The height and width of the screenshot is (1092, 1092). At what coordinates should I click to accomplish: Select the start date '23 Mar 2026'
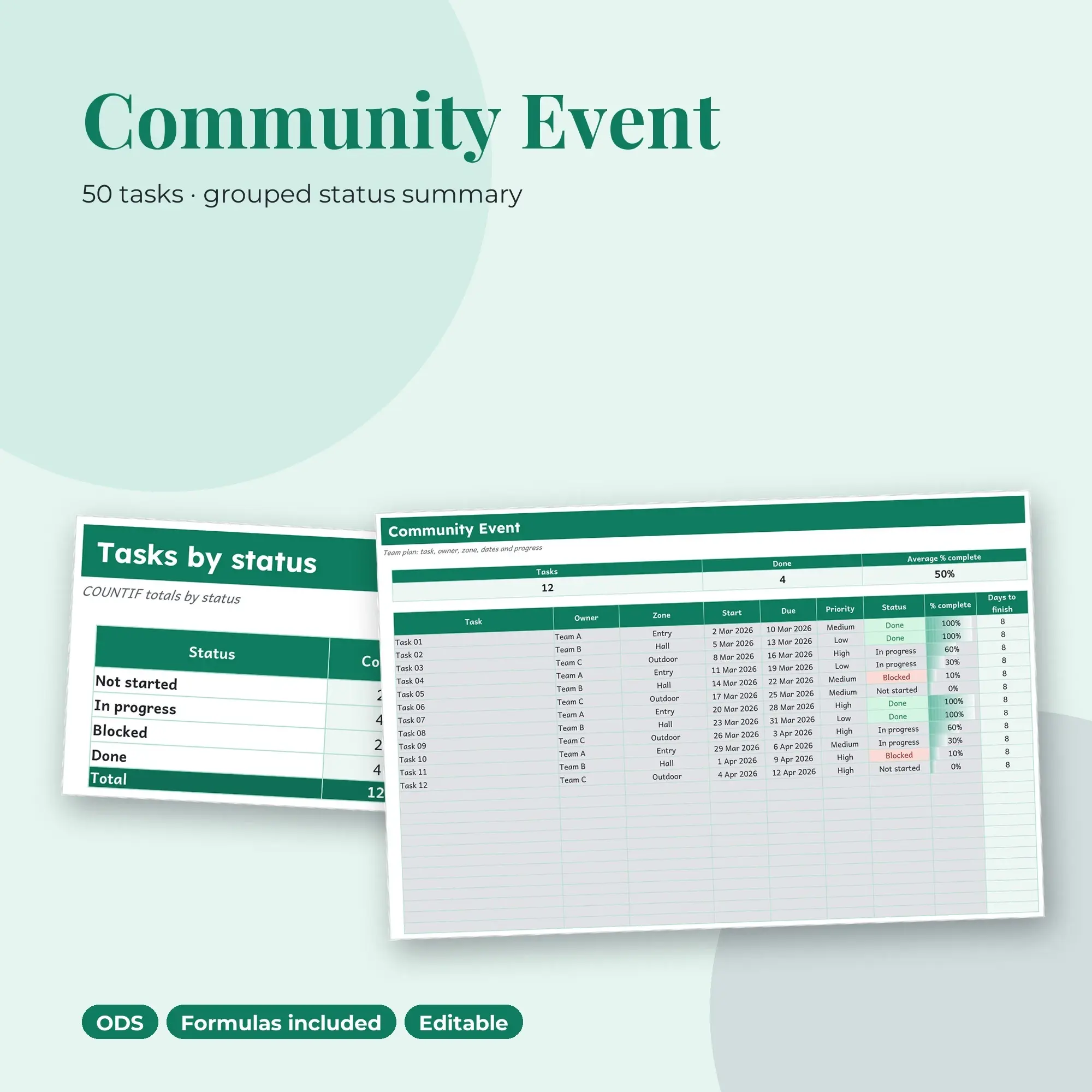coord(735,722)
